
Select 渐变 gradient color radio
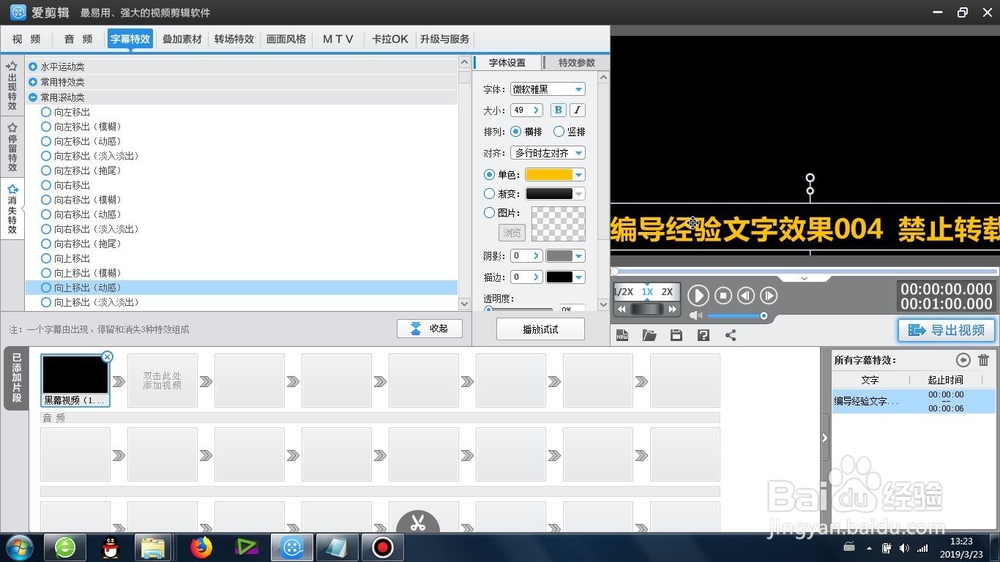(x=489, y=193)
